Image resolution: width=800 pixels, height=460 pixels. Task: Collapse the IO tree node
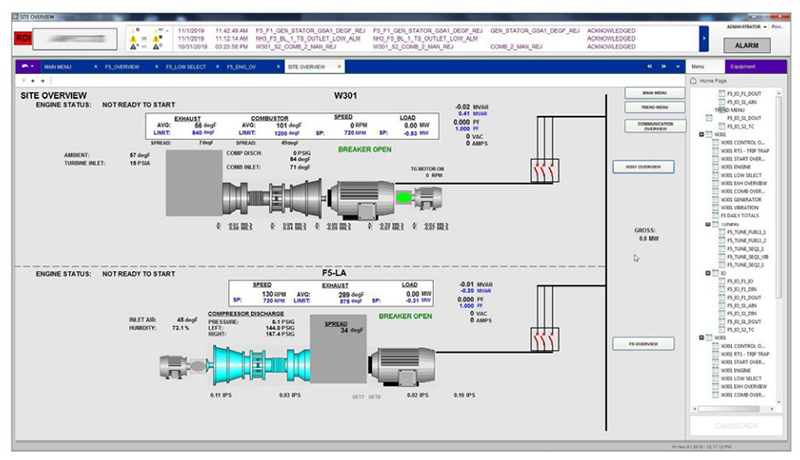tap(708, 273)
